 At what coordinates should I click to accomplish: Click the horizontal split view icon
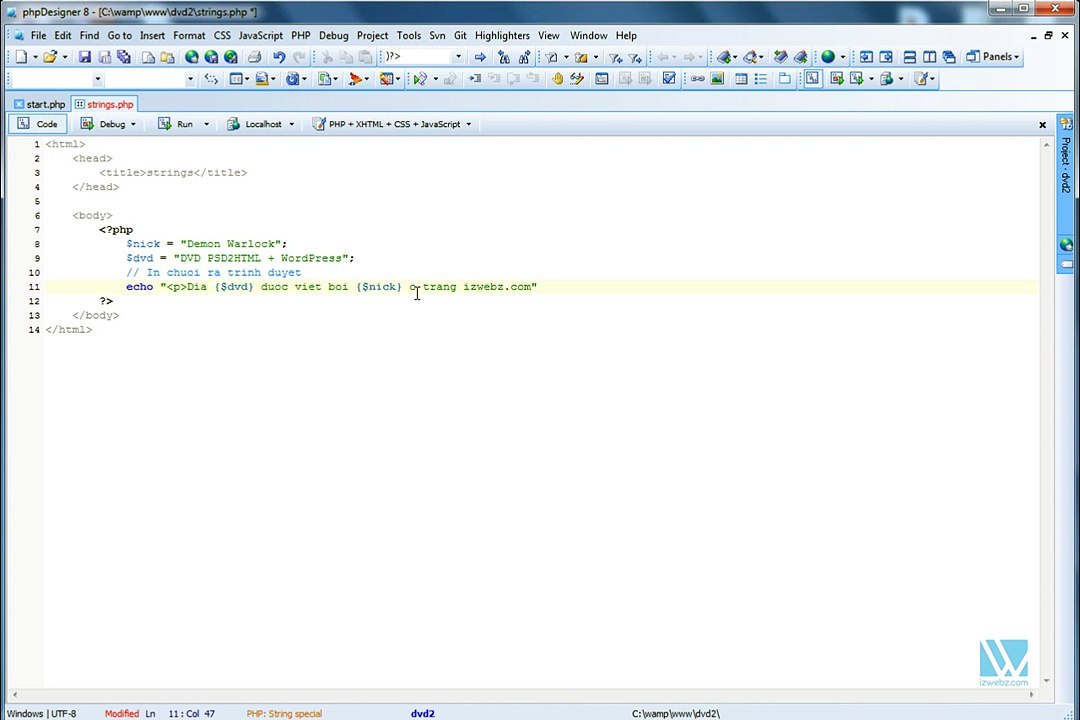pyautogui.click(x=910, y=57)
